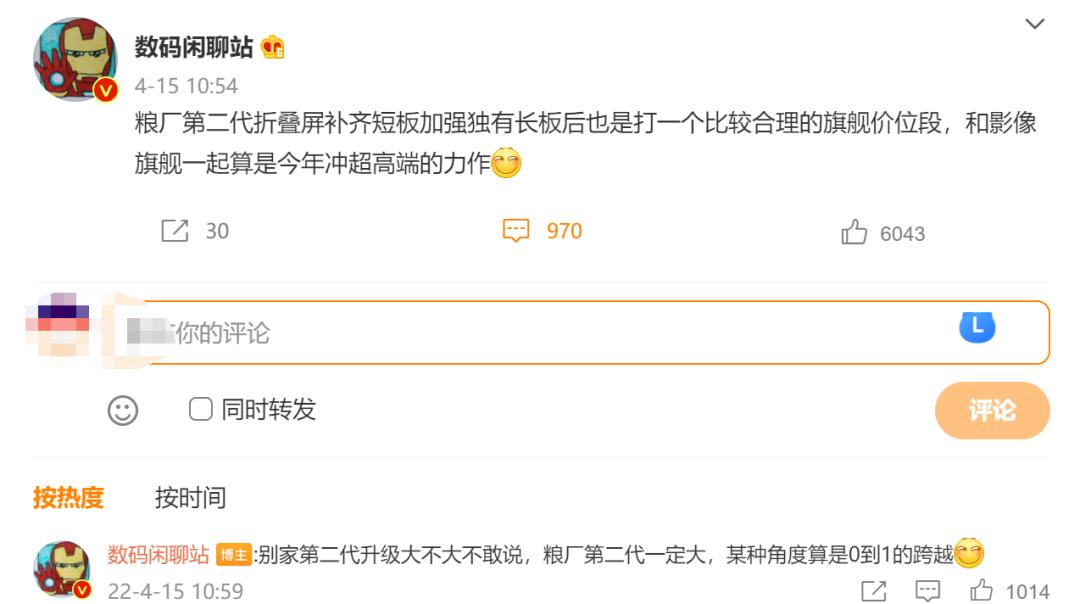The width and height of the screenshot is (1080, 604).
Task: Expand the post options chevron menu
Action: point(1035,23)
